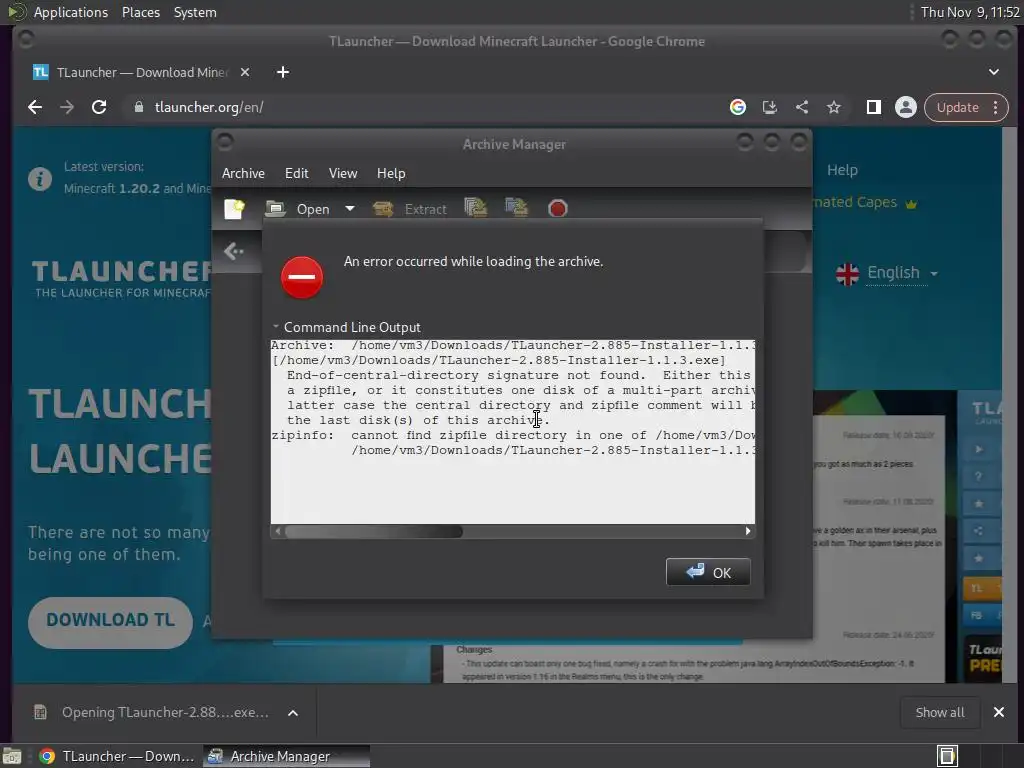This screenshot has width=1024, height=768.
Task: Open the View menu
Action: tap(343, 174)
